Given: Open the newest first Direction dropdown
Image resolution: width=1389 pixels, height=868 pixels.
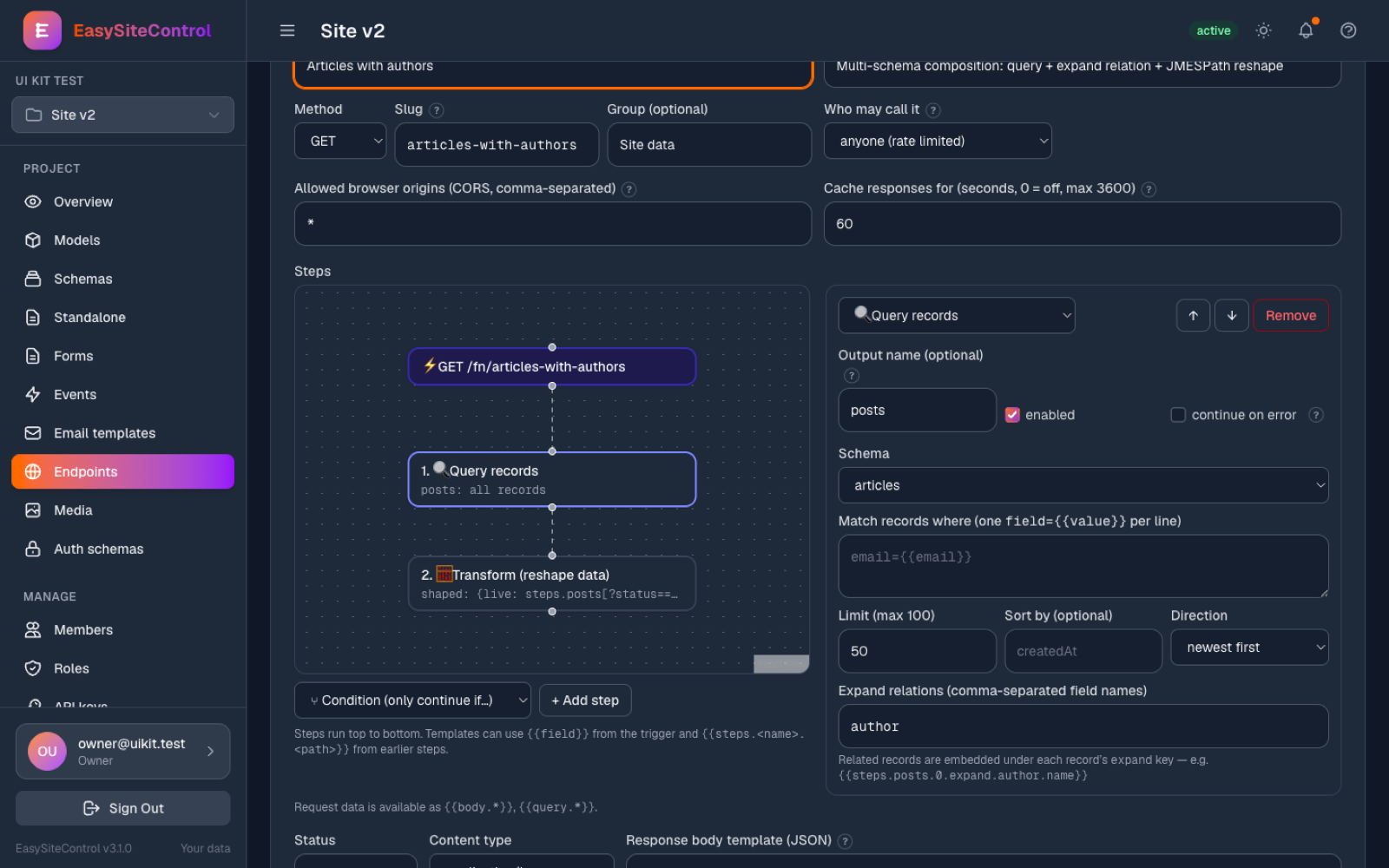Looking at the screenshot, I should coord(1249,648).
